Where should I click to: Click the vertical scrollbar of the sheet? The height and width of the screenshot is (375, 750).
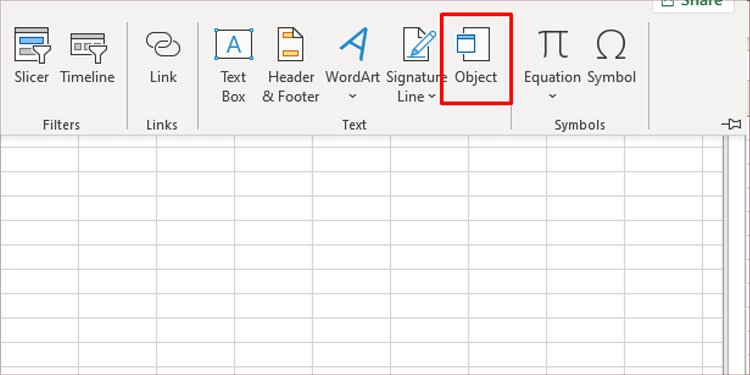click(736, 254)
